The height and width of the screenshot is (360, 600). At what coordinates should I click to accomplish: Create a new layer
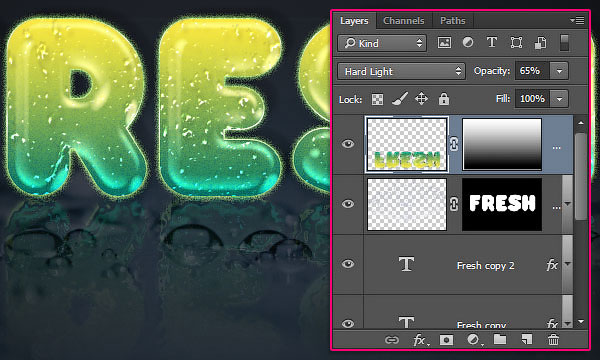527,339
